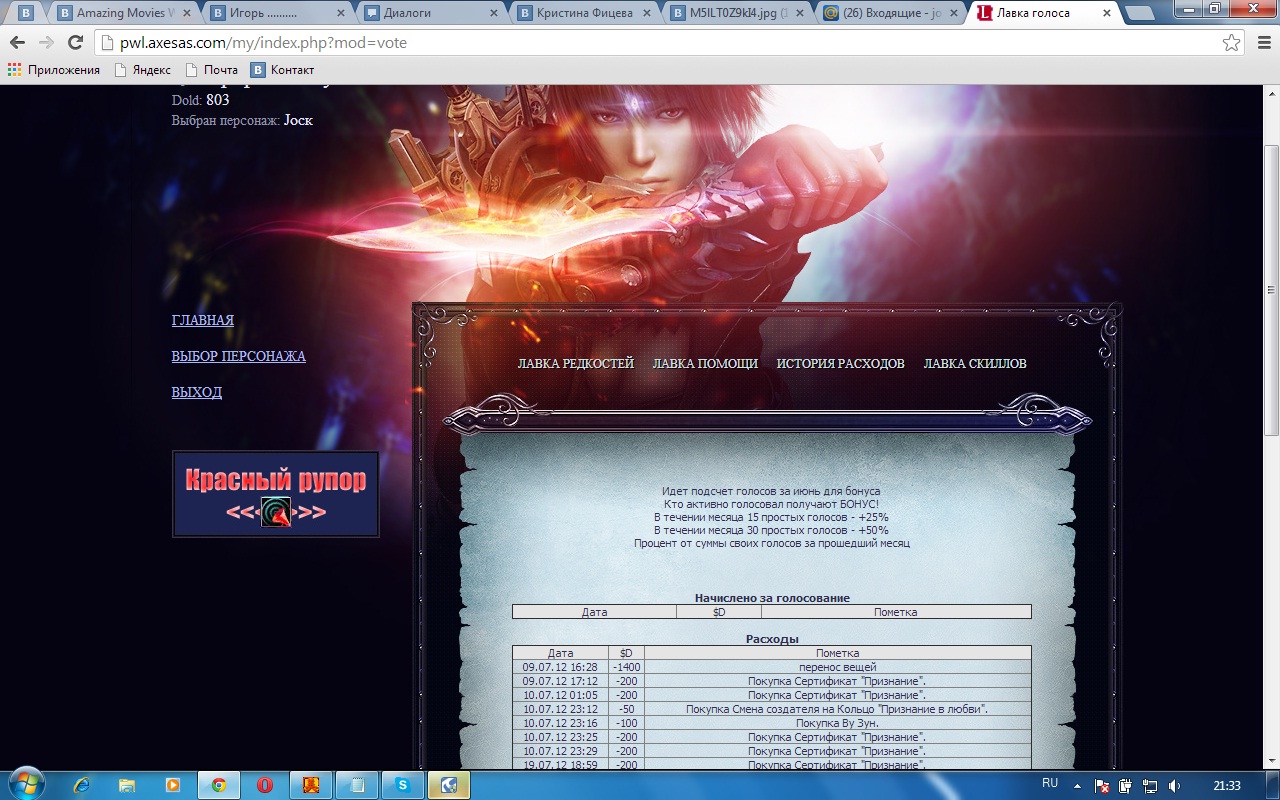Bookmark this page with the star icon
The width and height of the screenshot is (1280, 800).
1231,43
